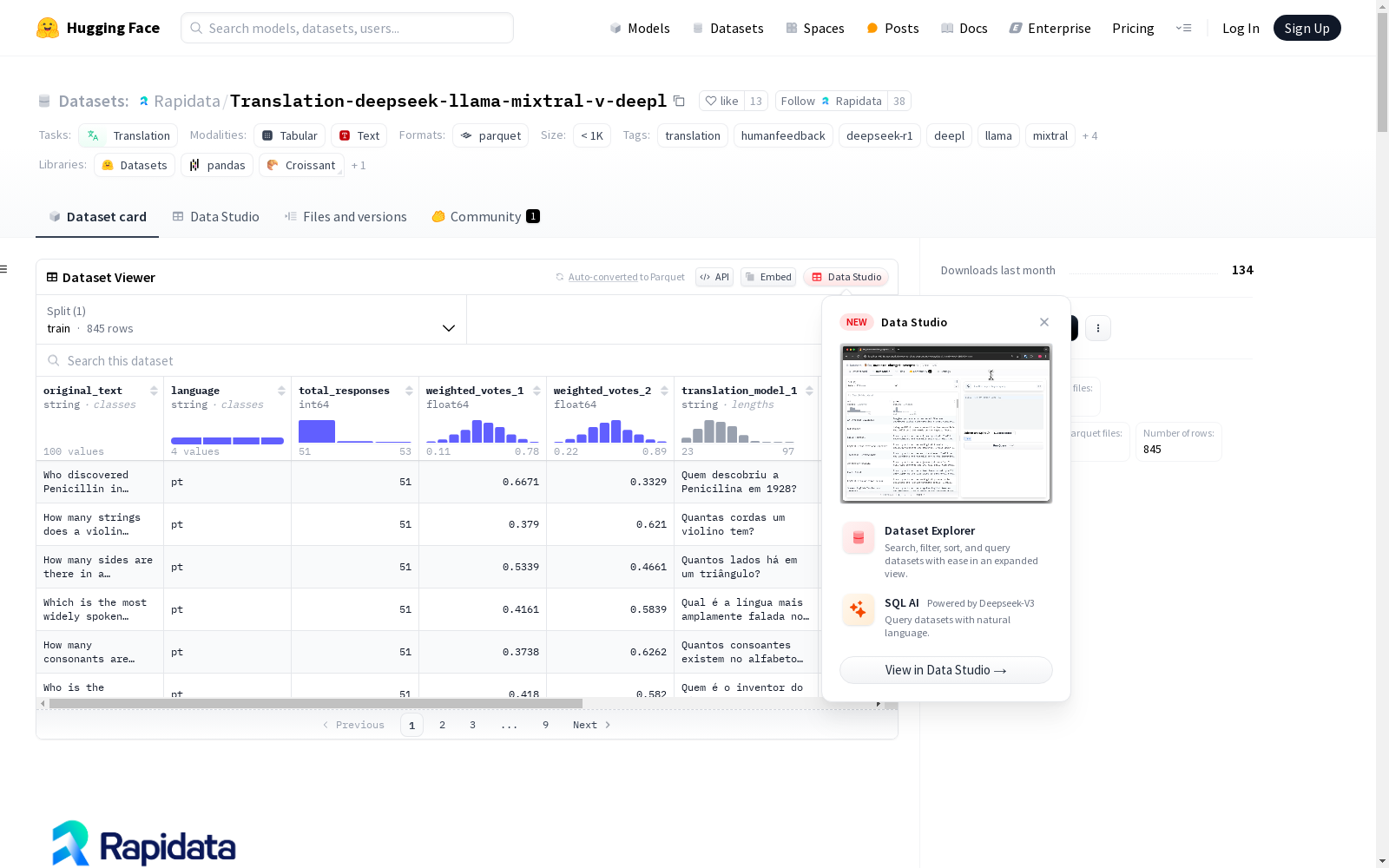Screen dimensions: 1389x868
Task: Select the Text modality tag
Action: coord(359,135)
